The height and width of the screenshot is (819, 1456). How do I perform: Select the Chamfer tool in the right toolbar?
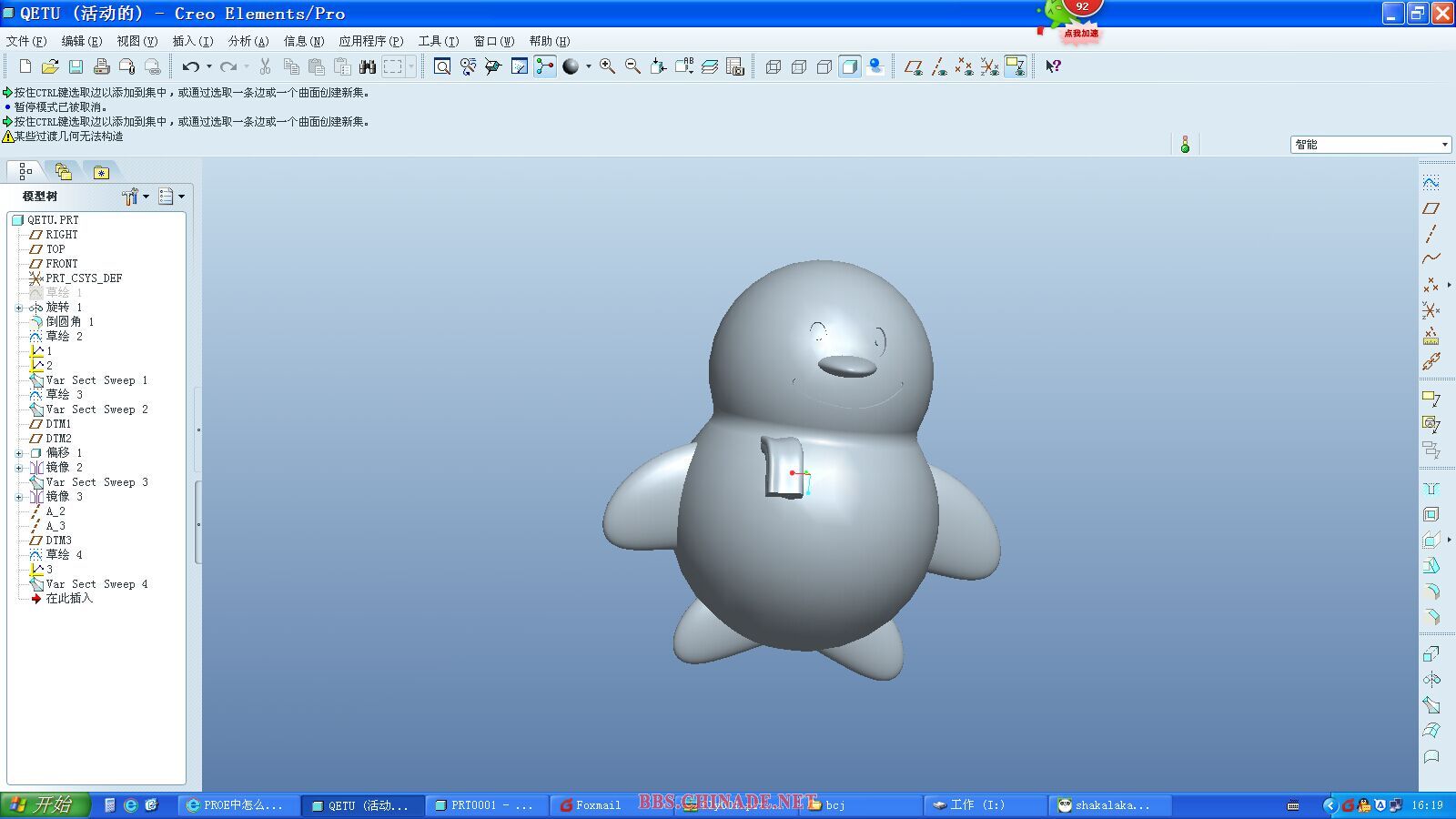pyautogui.click(x=1431, y=616)
